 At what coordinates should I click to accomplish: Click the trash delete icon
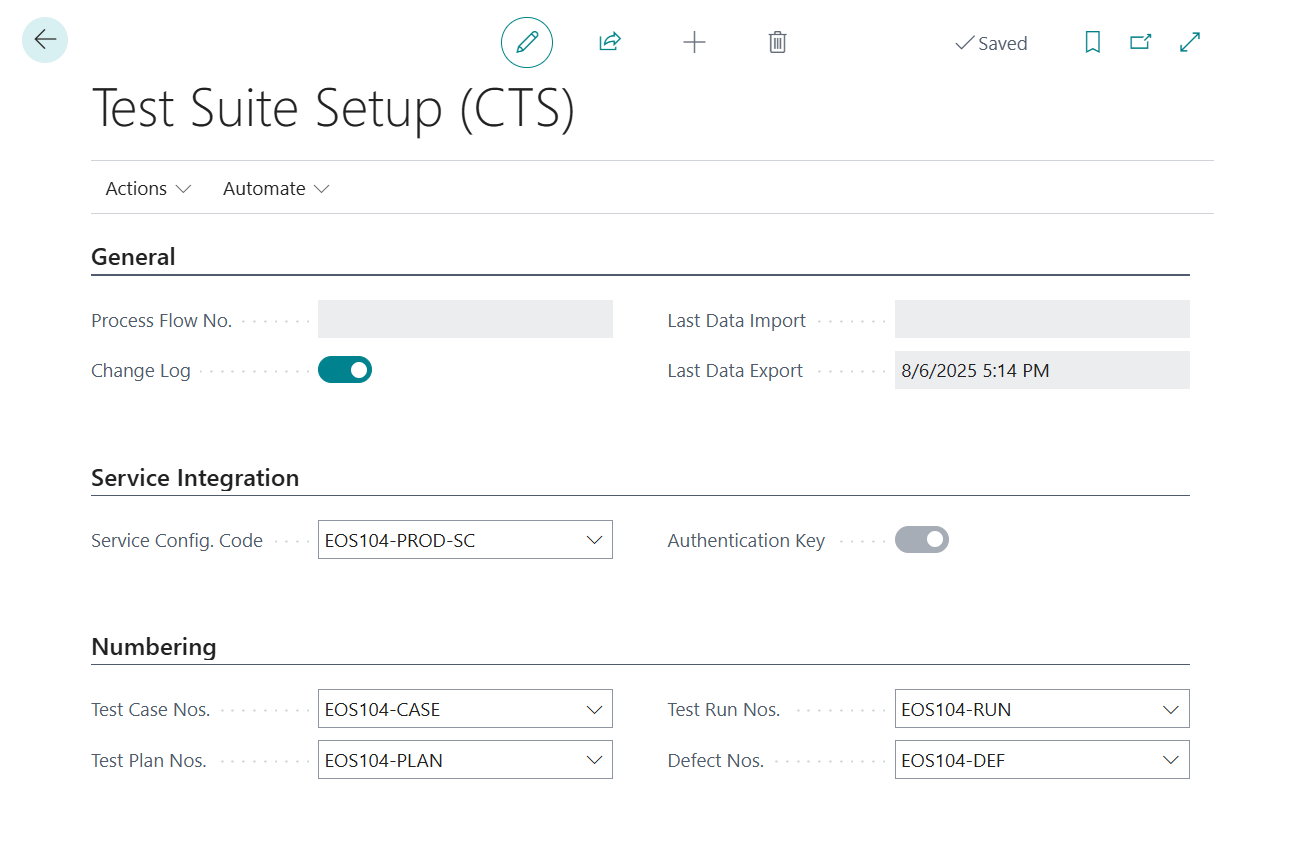pos(777,42)
